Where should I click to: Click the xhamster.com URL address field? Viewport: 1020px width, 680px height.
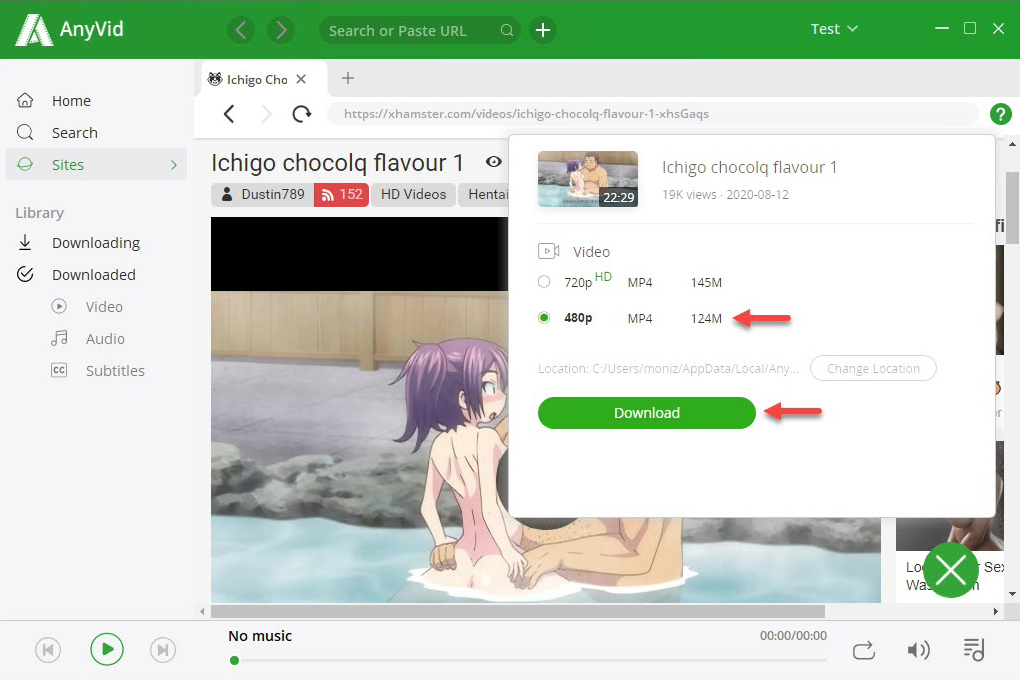click(x=652, y=114)
